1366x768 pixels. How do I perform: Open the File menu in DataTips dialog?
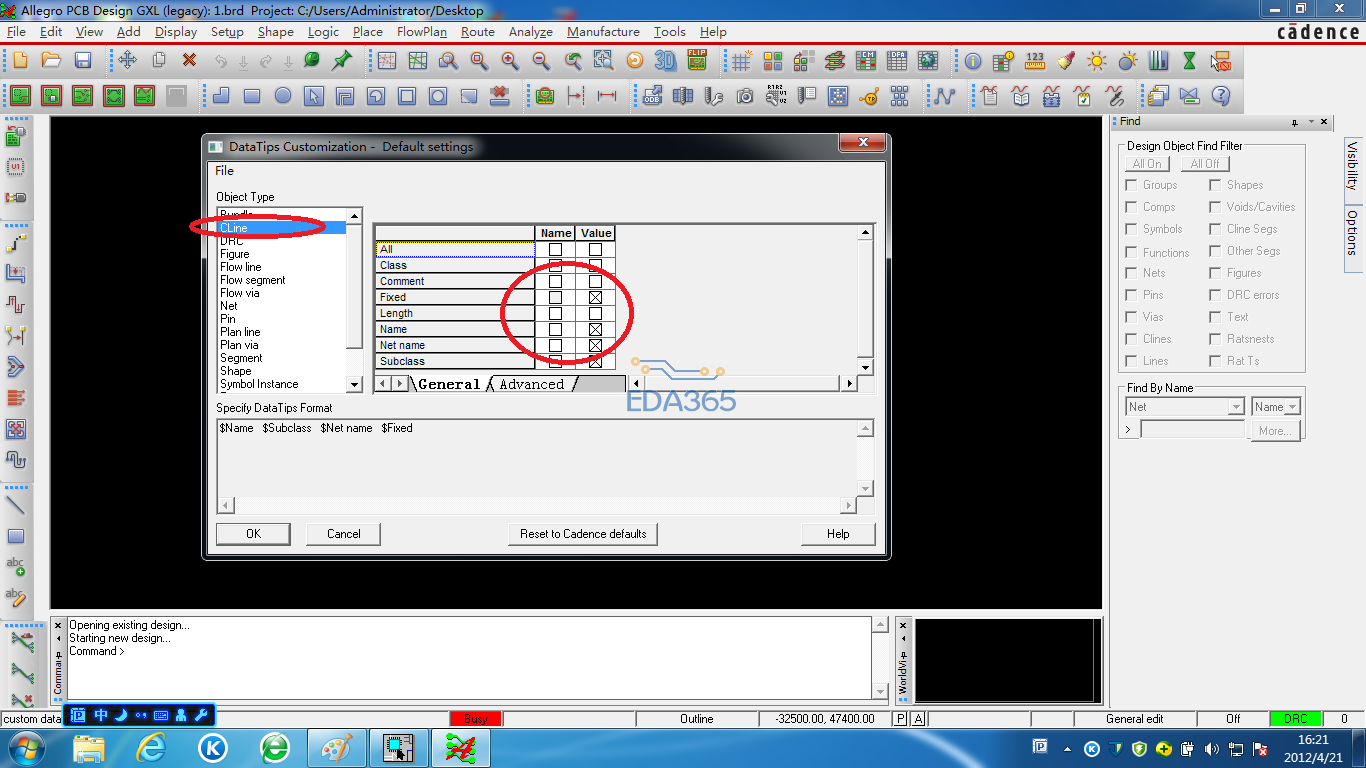pyautogui.click(x=225, y=171)
